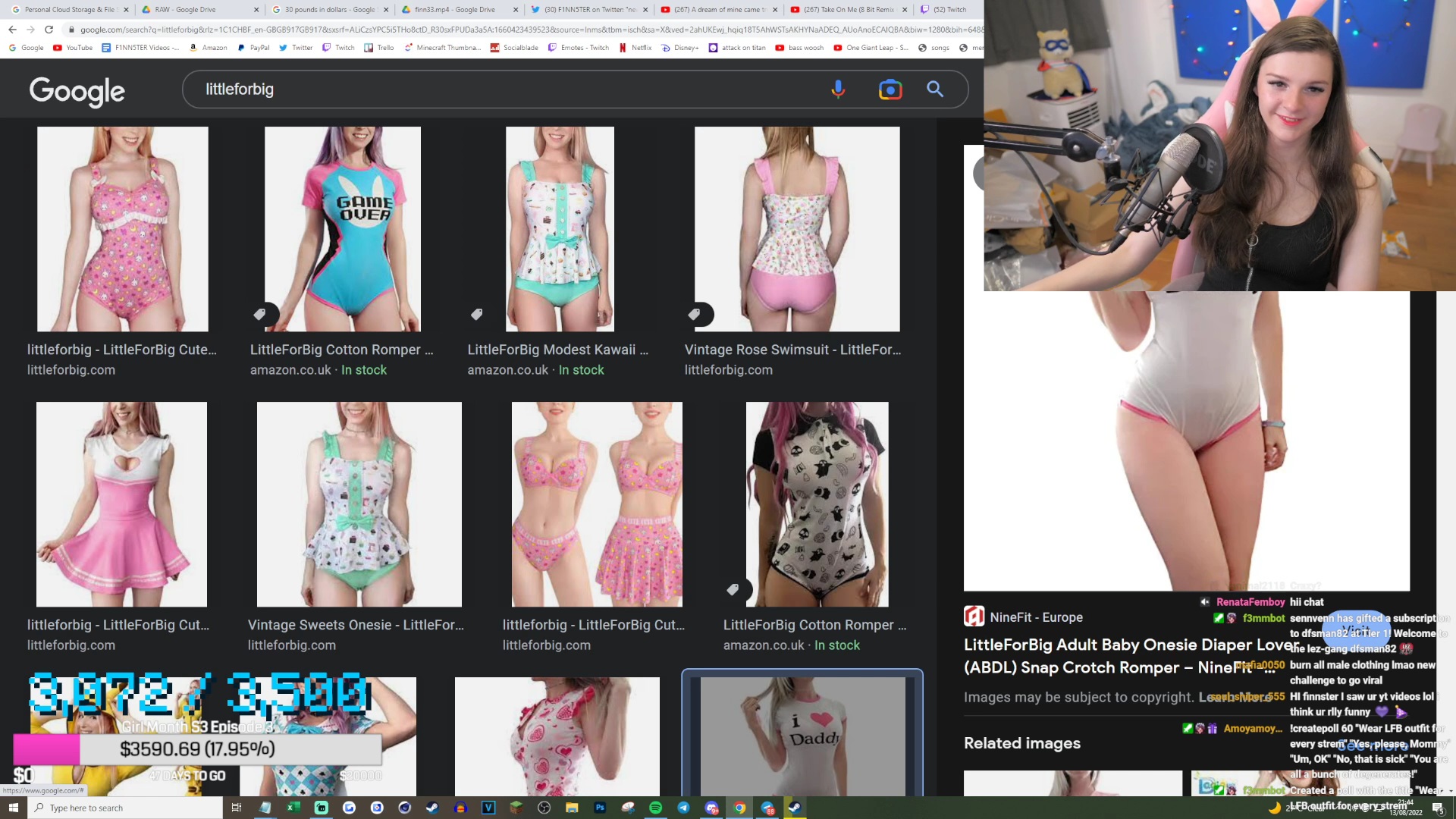Switch to the (52) Twitch tab
This screenshot has width=1456, height=819.
[x=948, y=10]
